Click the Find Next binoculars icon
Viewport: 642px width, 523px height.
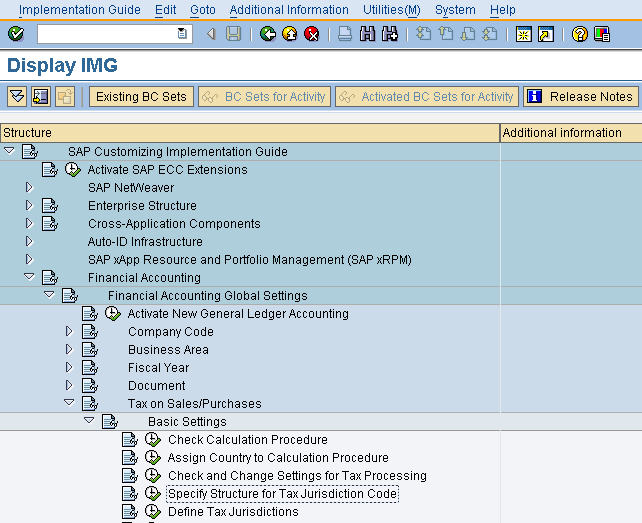tap(389, 34)
